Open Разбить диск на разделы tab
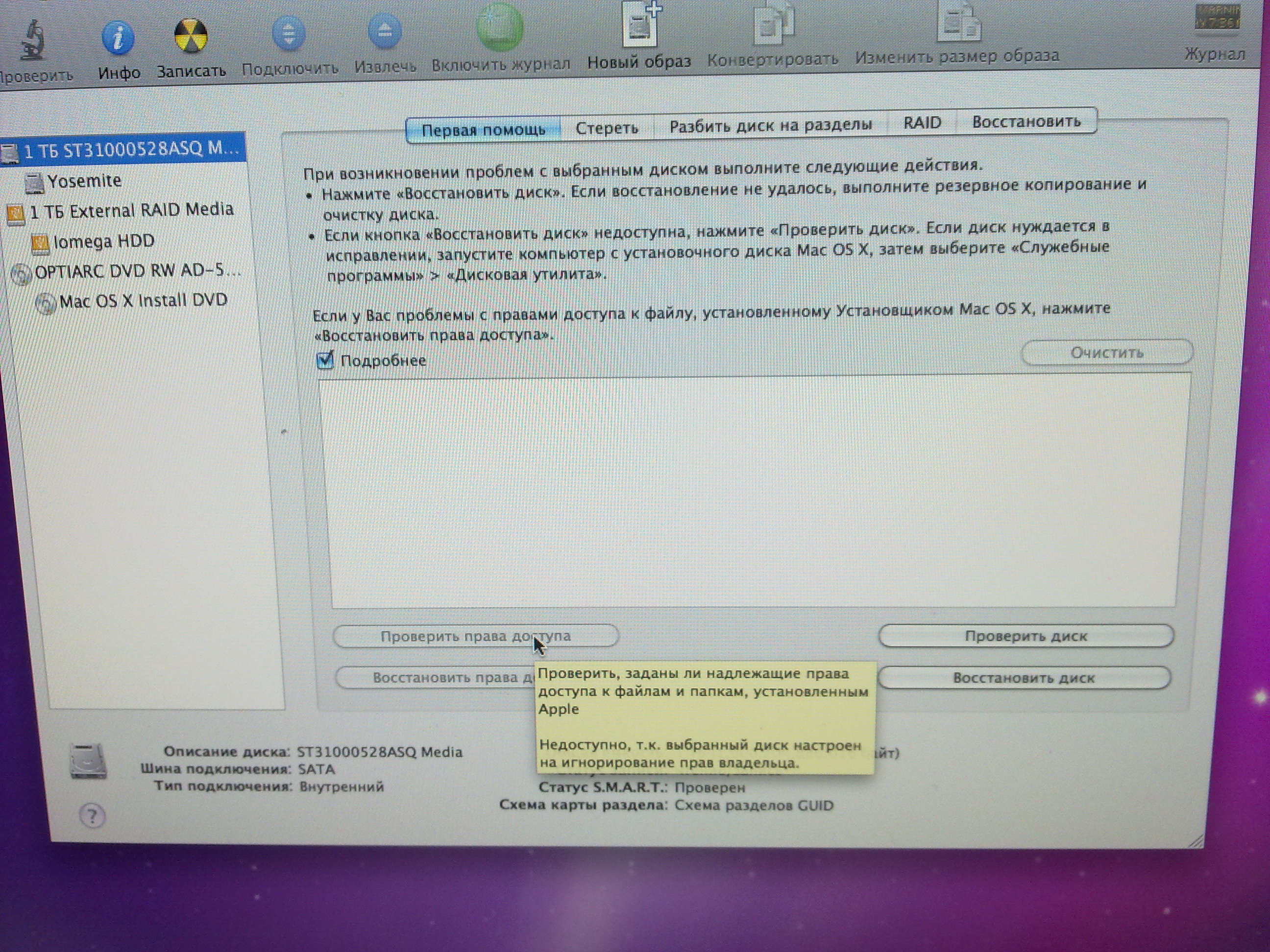Screen dimensions: 1270x952 [x=771, y=125]
